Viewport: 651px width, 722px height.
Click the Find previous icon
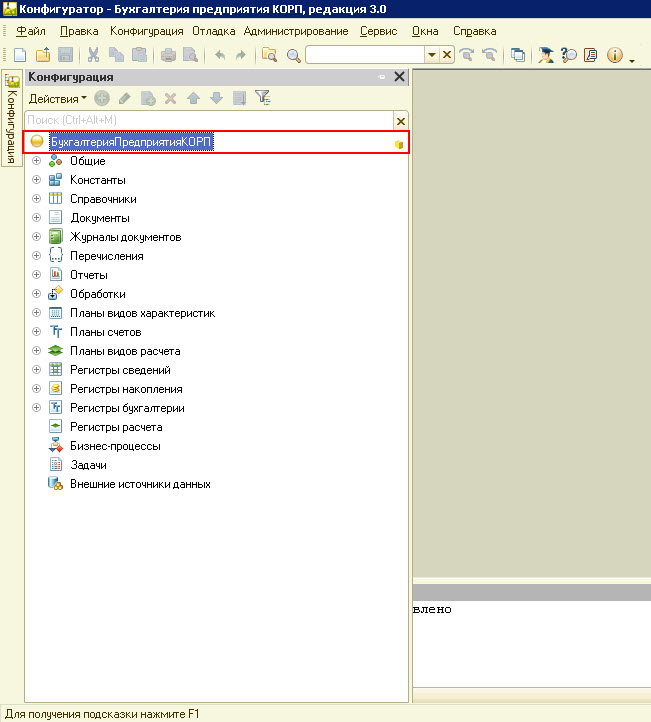point(489,55)
